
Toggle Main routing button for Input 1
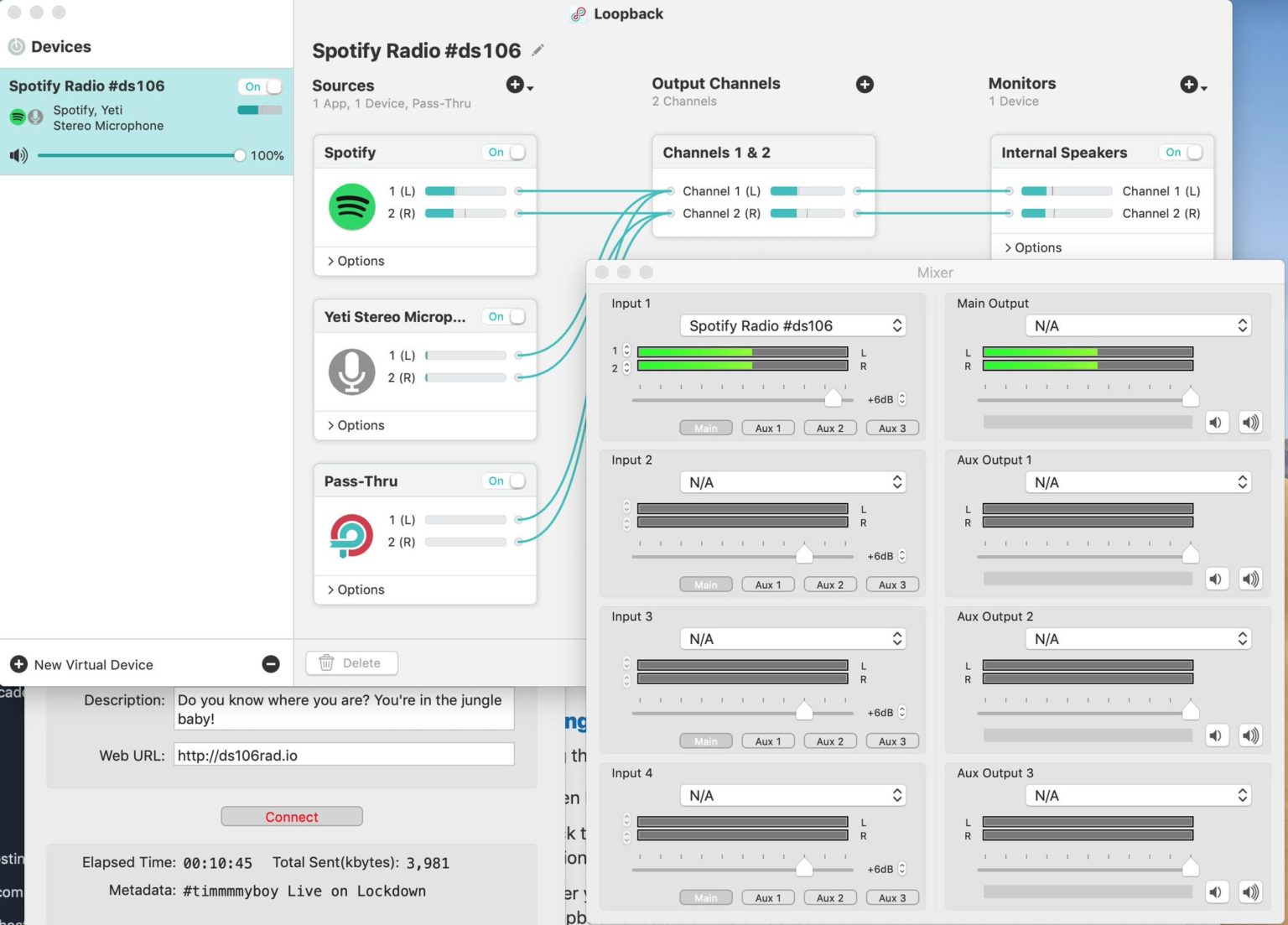pos(706,428)
